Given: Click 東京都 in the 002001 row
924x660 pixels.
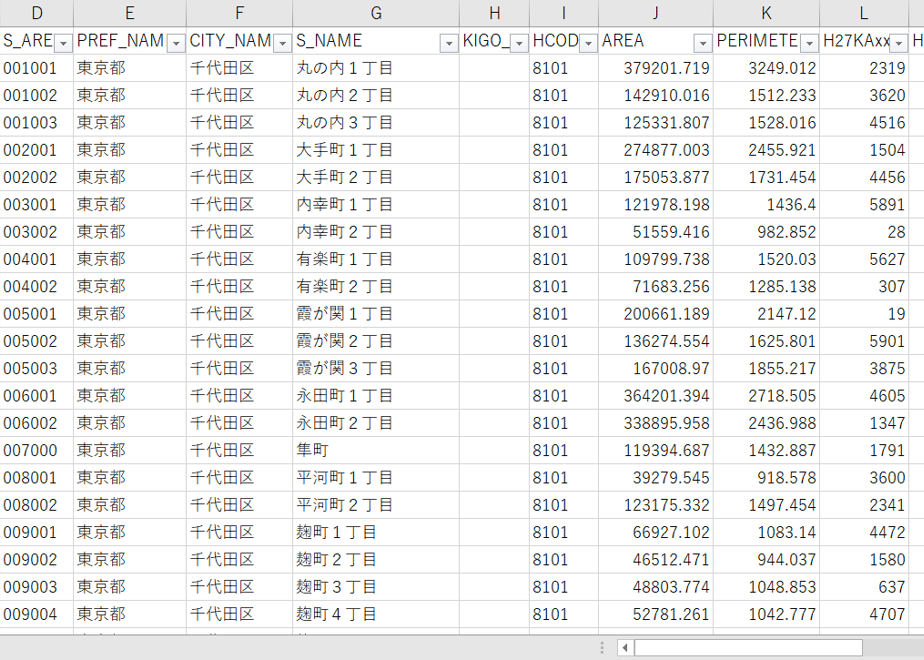Looking at the screenshot, I should pos(130,150).
